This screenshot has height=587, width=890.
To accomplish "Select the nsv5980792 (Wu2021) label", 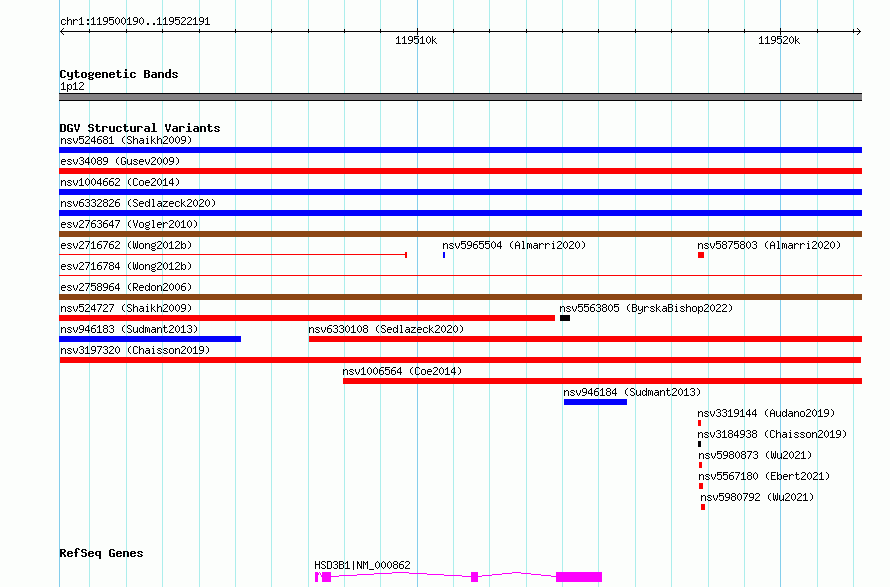I will coord(757,497).
